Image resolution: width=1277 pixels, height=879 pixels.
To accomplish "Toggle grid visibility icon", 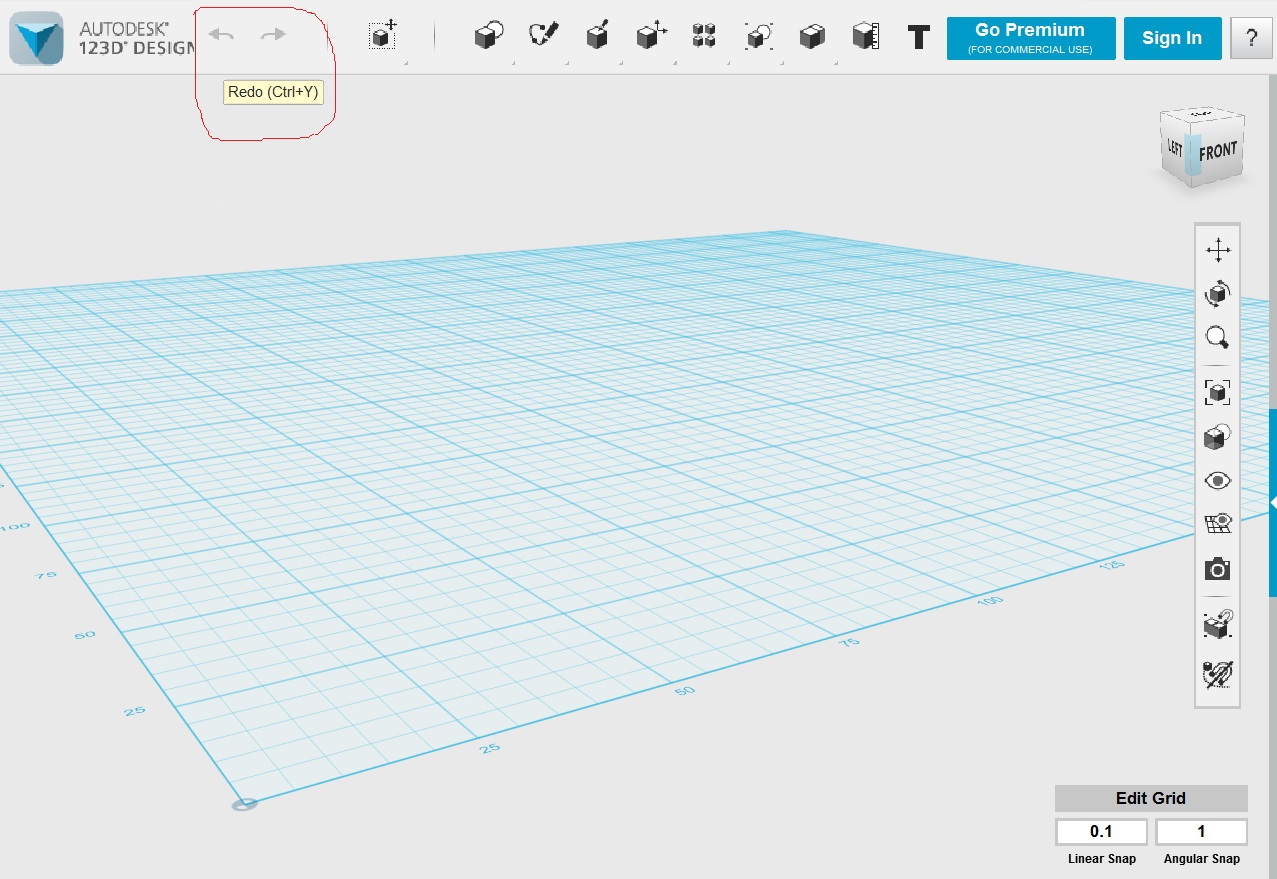I will pyautogui.click(x=1217, y=525).
